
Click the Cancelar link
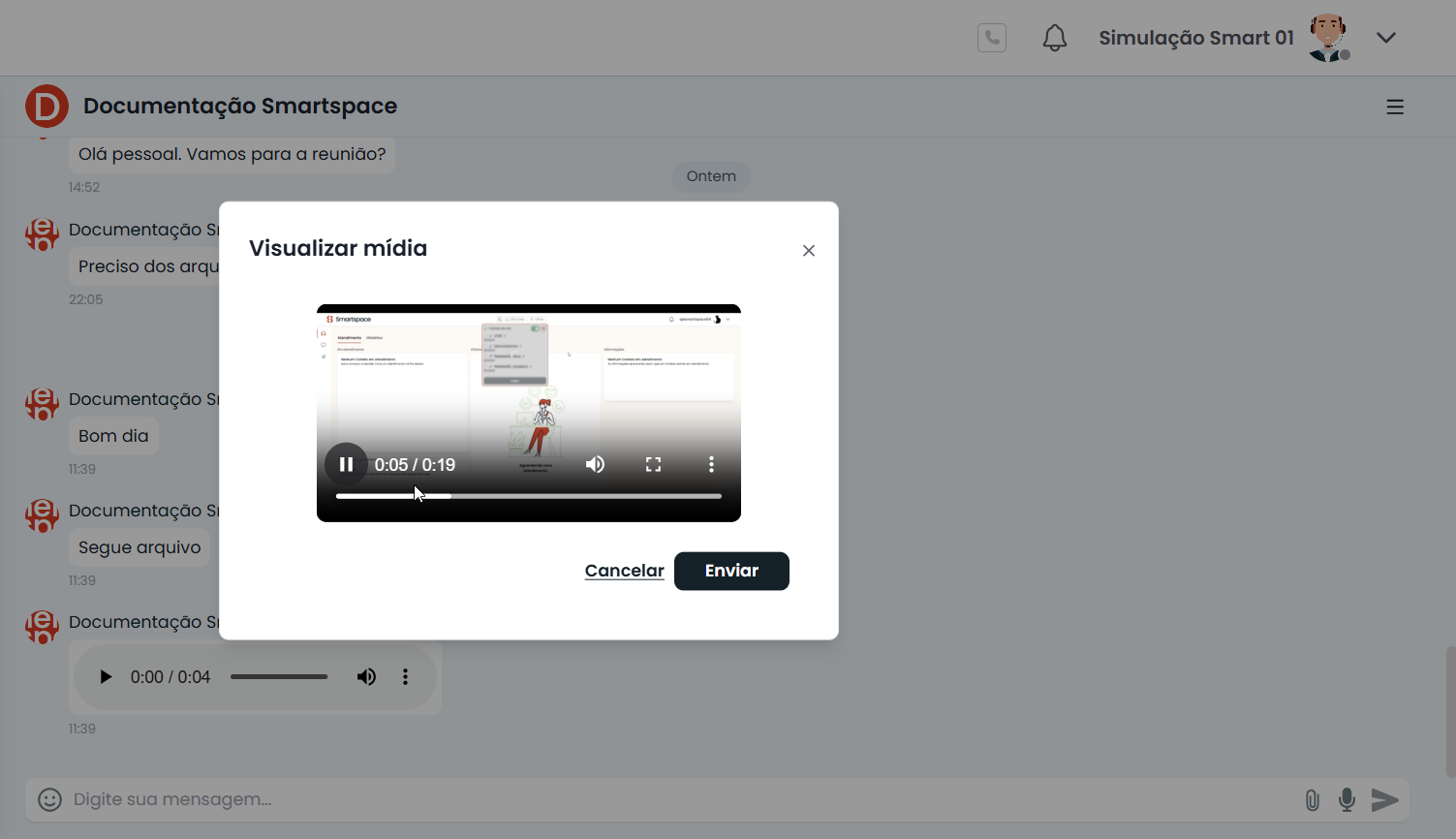coord(624,571)
